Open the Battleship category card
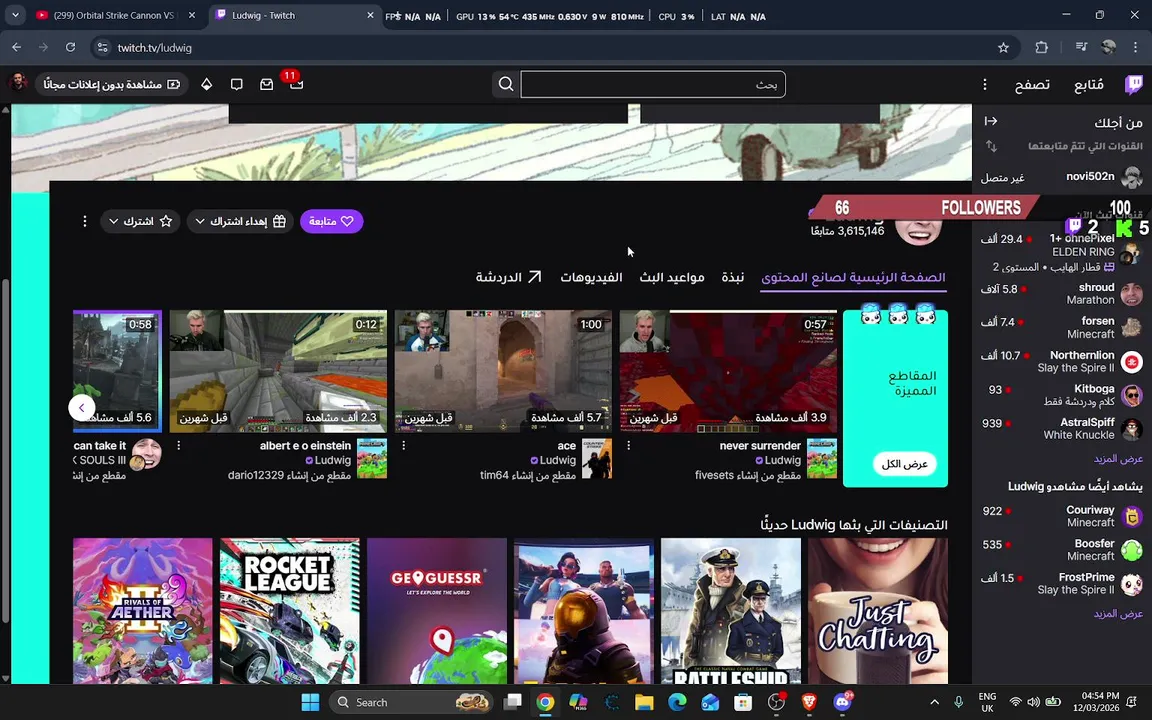The height and width of the screenshot is (720, 1152). [731, 611]
